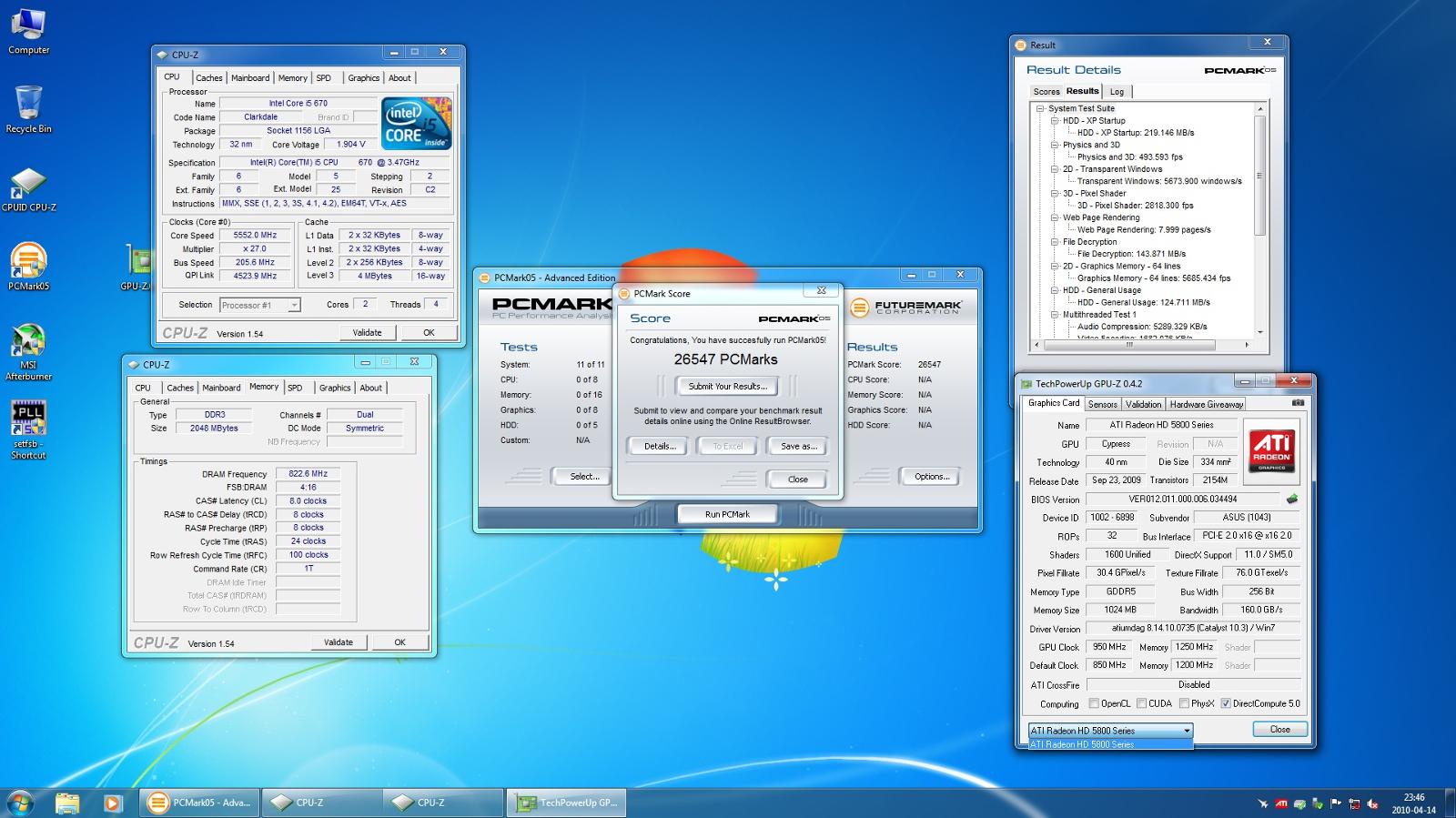
Task: Click Submit Your Results button
Action: click(x=727, y=386)
